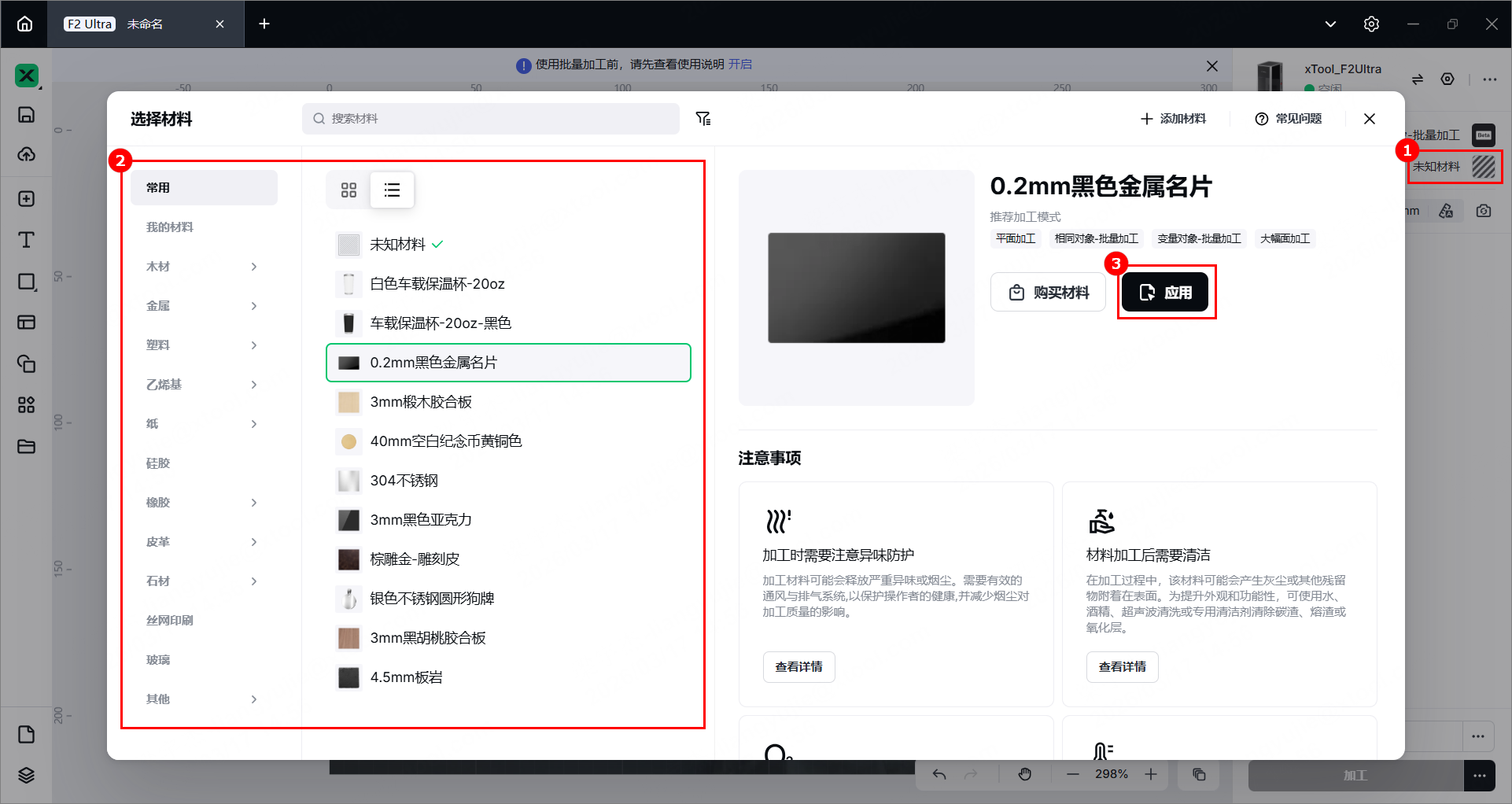Click the 应用 (apply) button

pyautogui.click(x=1165, y=293)
